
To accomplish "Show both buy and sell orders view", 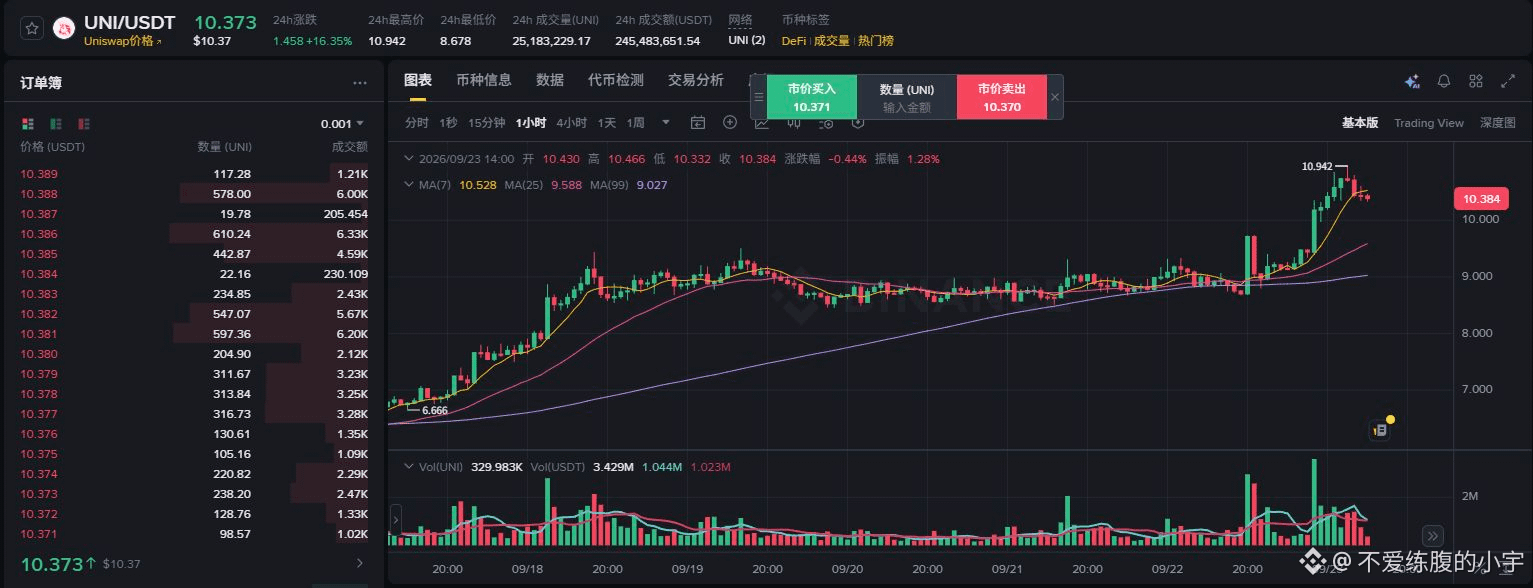I will click(28, 124).
